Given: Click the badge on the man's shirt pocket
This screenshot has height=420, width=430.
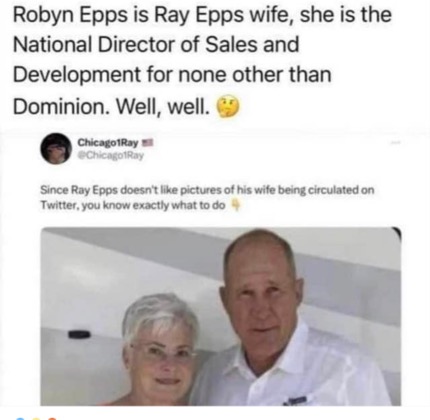Looking at the screenshot, I should 296,400.
